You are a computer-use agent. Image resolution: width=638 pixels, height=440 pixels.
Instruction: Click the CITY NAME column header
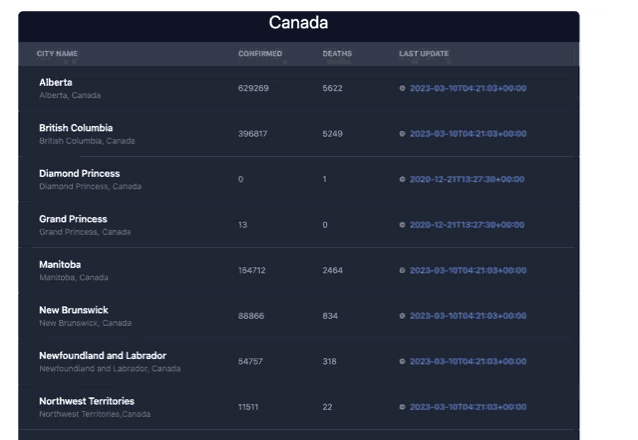coord(57,54)
